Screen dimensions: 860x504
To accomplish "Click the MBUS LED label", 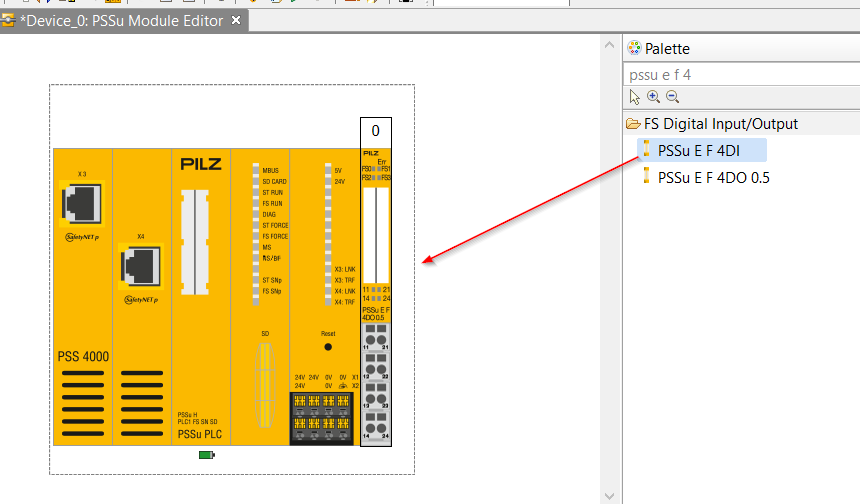I will coord(270,171).
